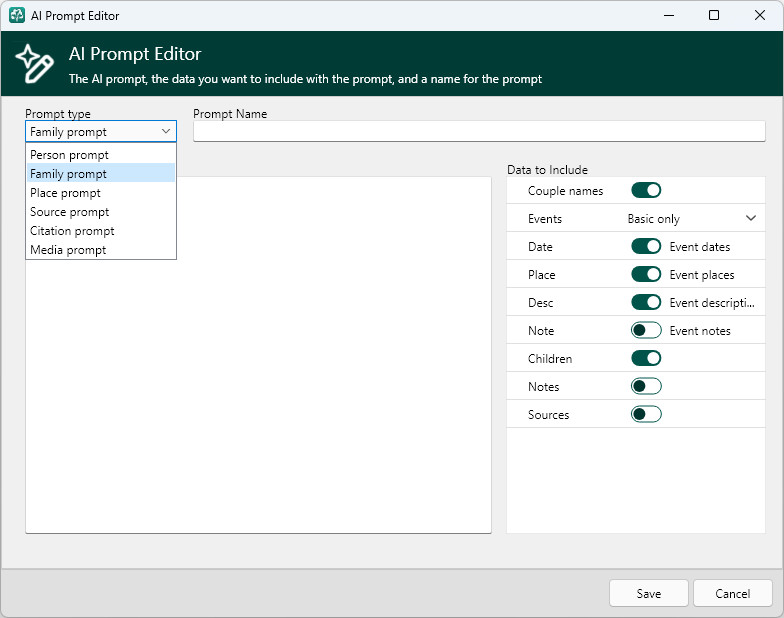Screen dimensions: 784x618
Task: Click the Event notes label
Action: tap(700, 330)
